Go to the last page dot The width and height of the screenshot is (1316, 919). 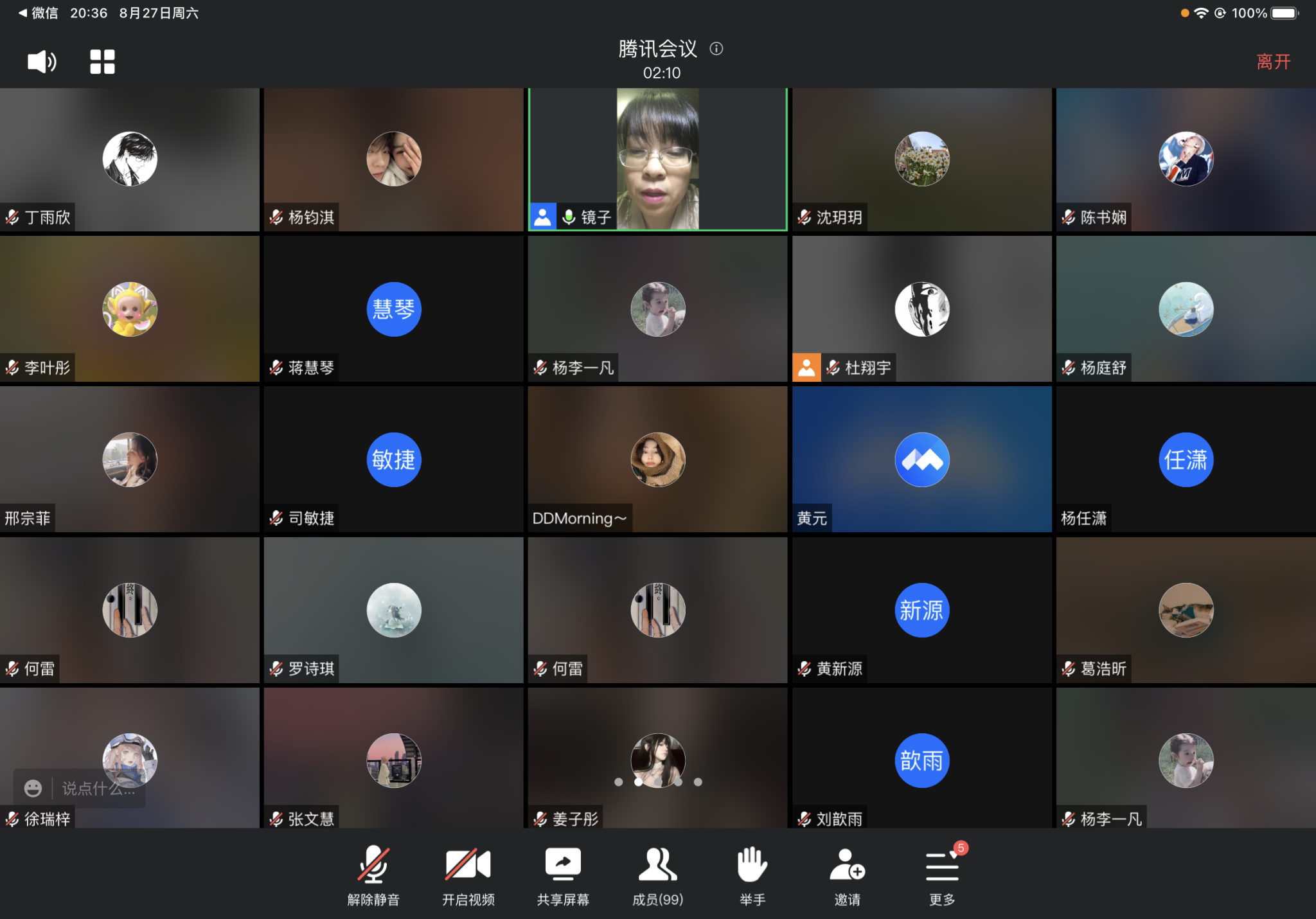tap(698, 782)
